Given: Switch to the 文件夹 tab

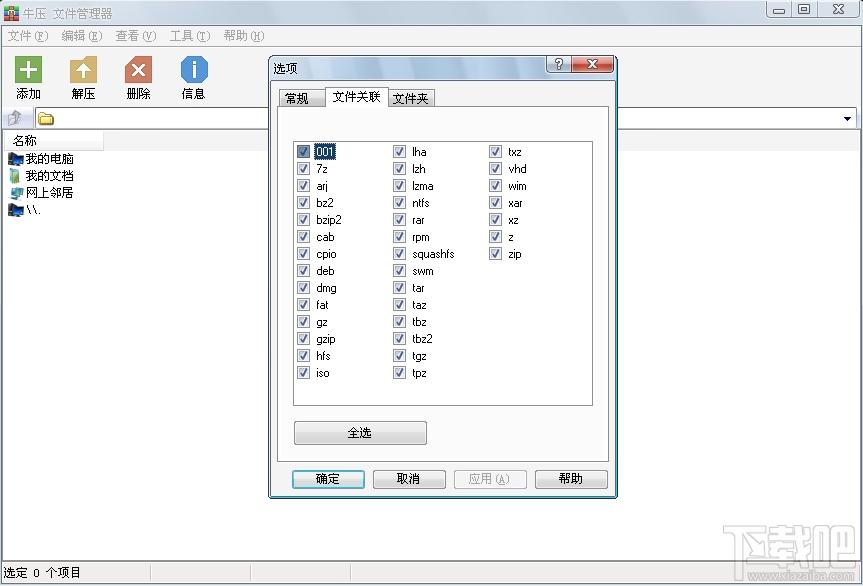Looking at the screenshot, I should tap(411, 98).
